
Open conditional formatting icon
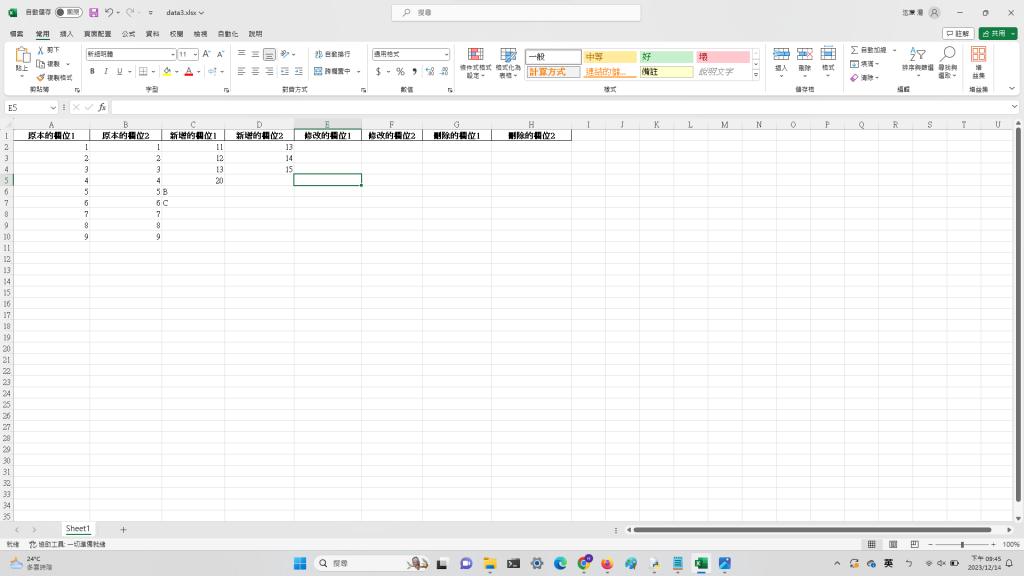(475, 54)
